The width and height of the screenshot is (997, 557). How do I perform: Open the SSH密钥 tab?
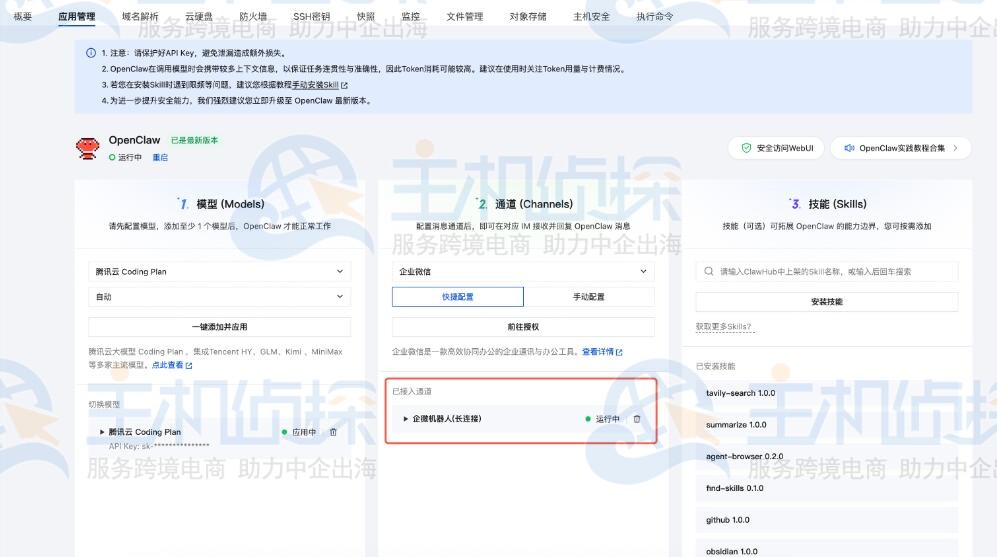click(x=312, y=17)
